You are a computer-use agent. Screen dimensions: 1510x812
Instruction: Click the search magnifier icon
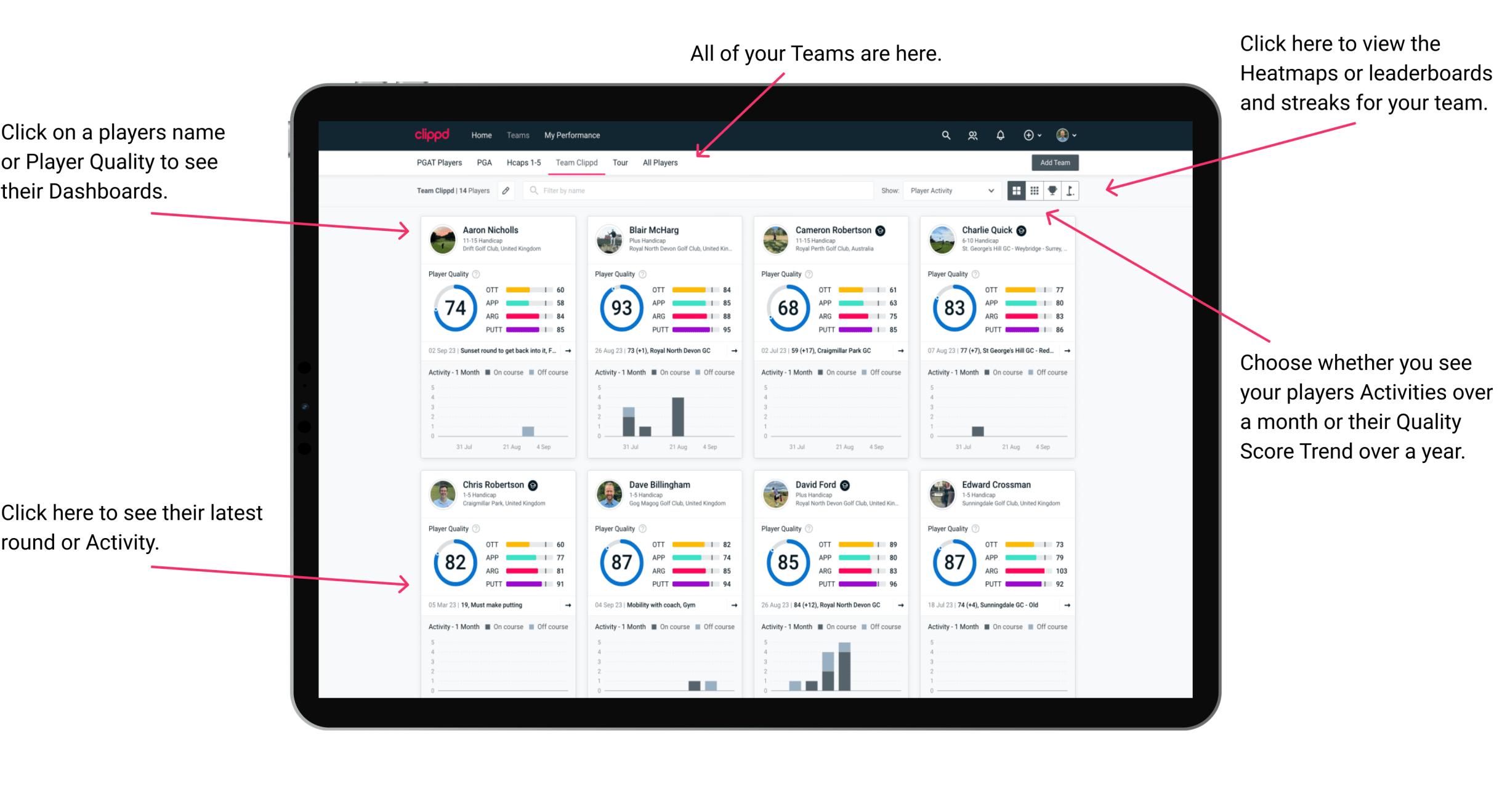pyautogui.click(x=944, y=134)
